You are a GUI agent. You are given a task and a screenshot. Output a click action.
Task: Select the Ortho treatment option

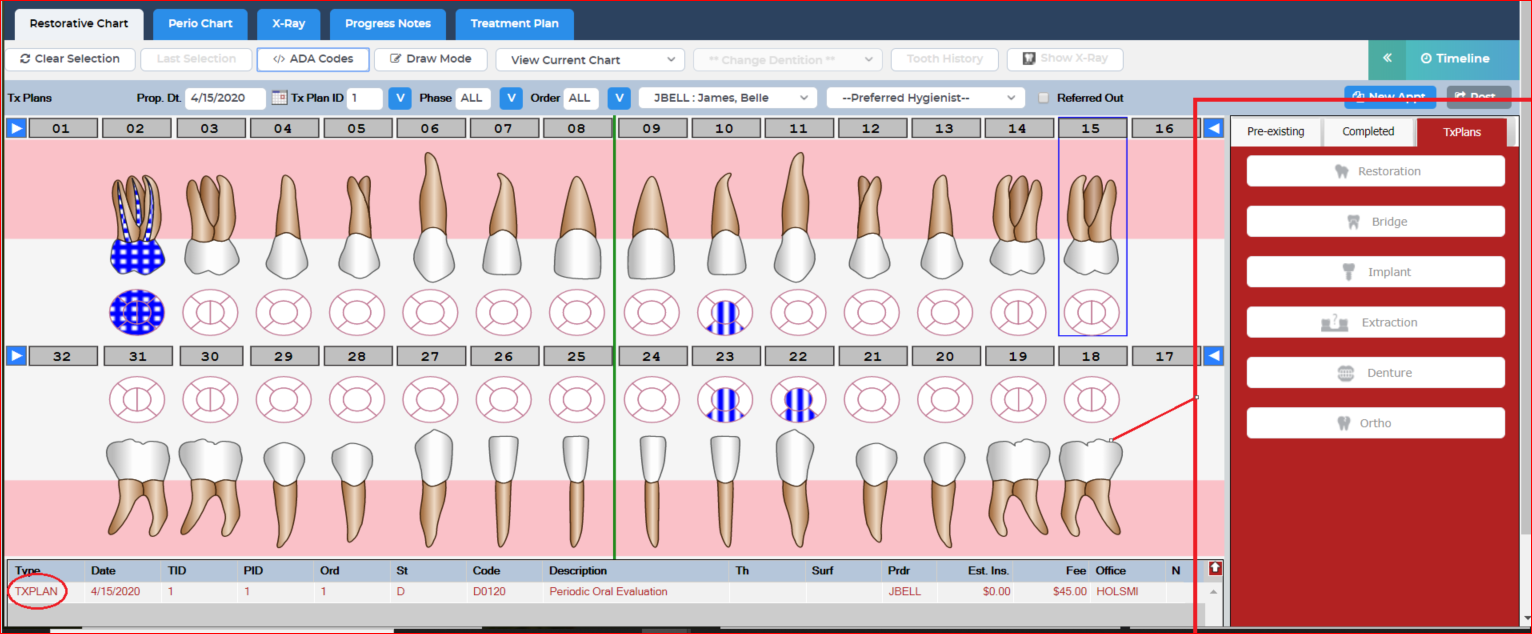pos(1375,422)
